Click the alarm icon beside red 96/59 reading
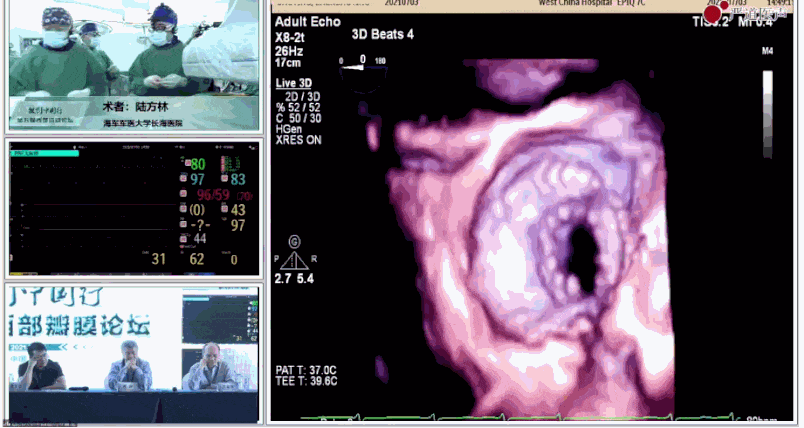 (184, 194)
